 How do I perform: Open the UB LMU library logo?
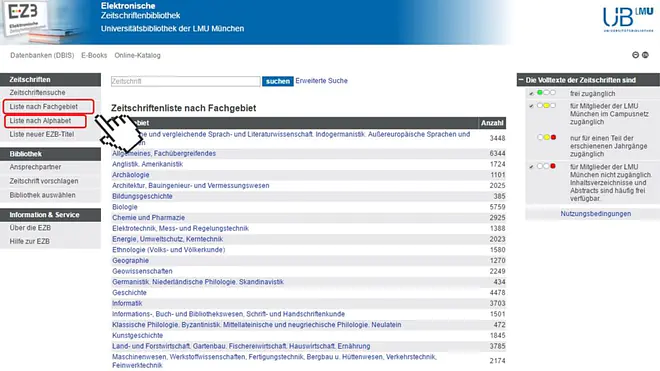click(628, 19)
